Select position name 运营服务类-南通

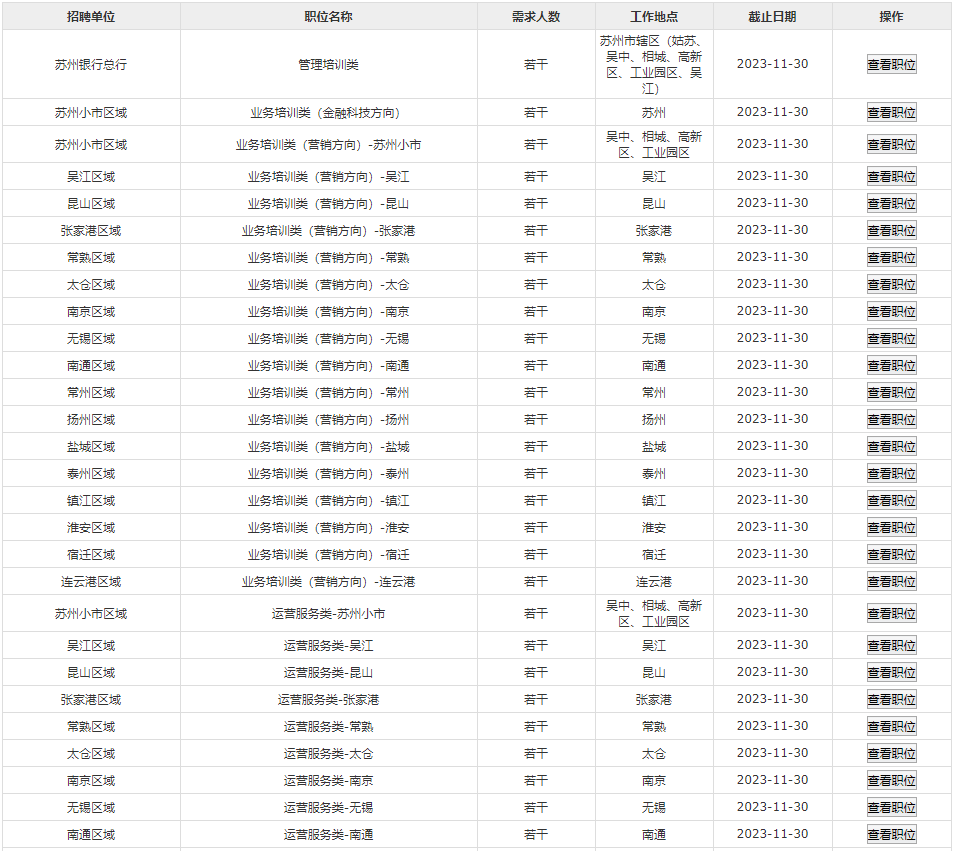point(328,835)
